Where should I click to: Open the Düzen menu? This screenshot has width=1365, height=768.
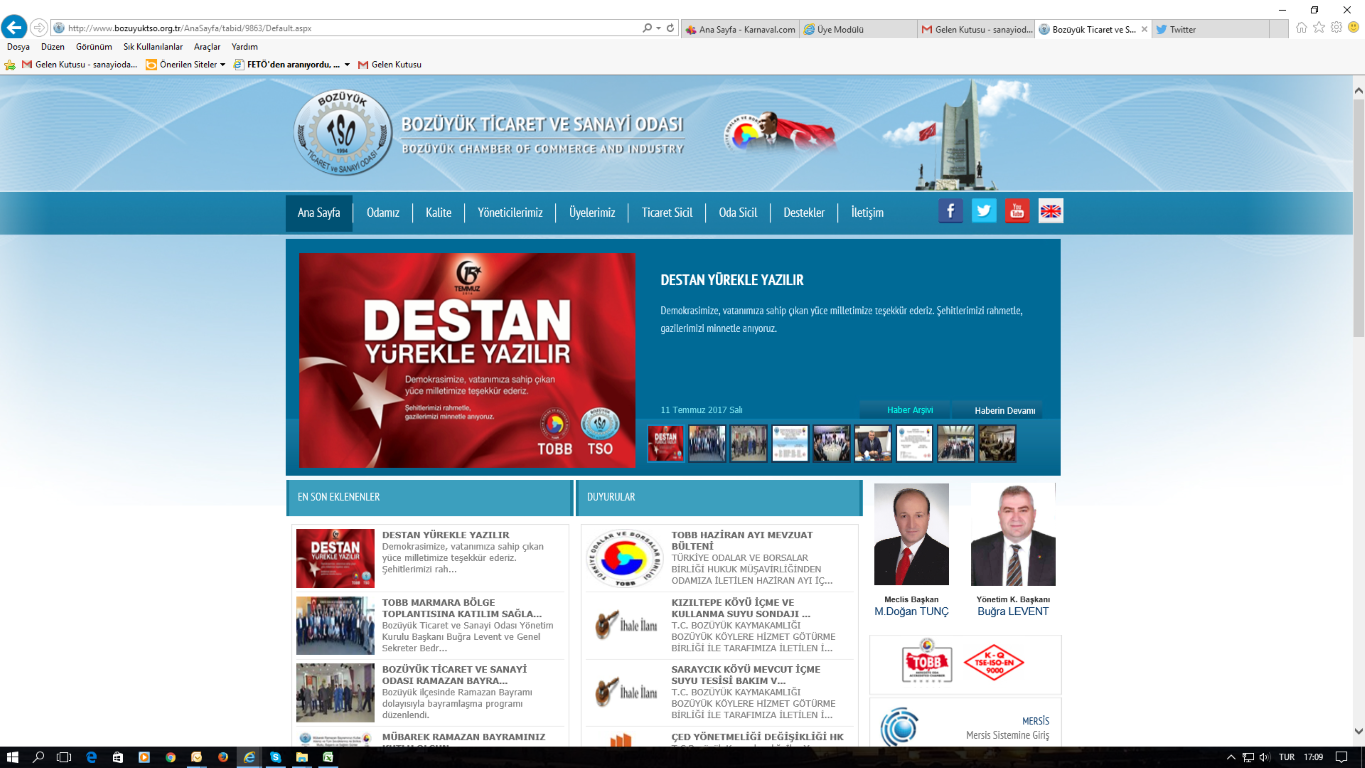point(53,46)
